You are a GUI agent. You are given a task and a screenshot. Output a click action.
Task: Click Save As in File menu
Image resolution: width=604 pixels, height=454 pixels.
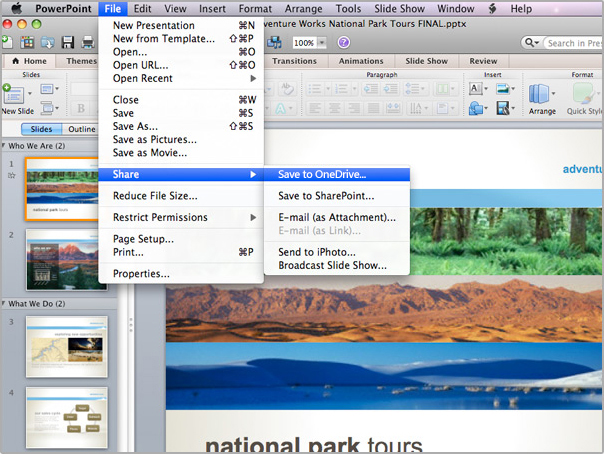click(181, 126)
